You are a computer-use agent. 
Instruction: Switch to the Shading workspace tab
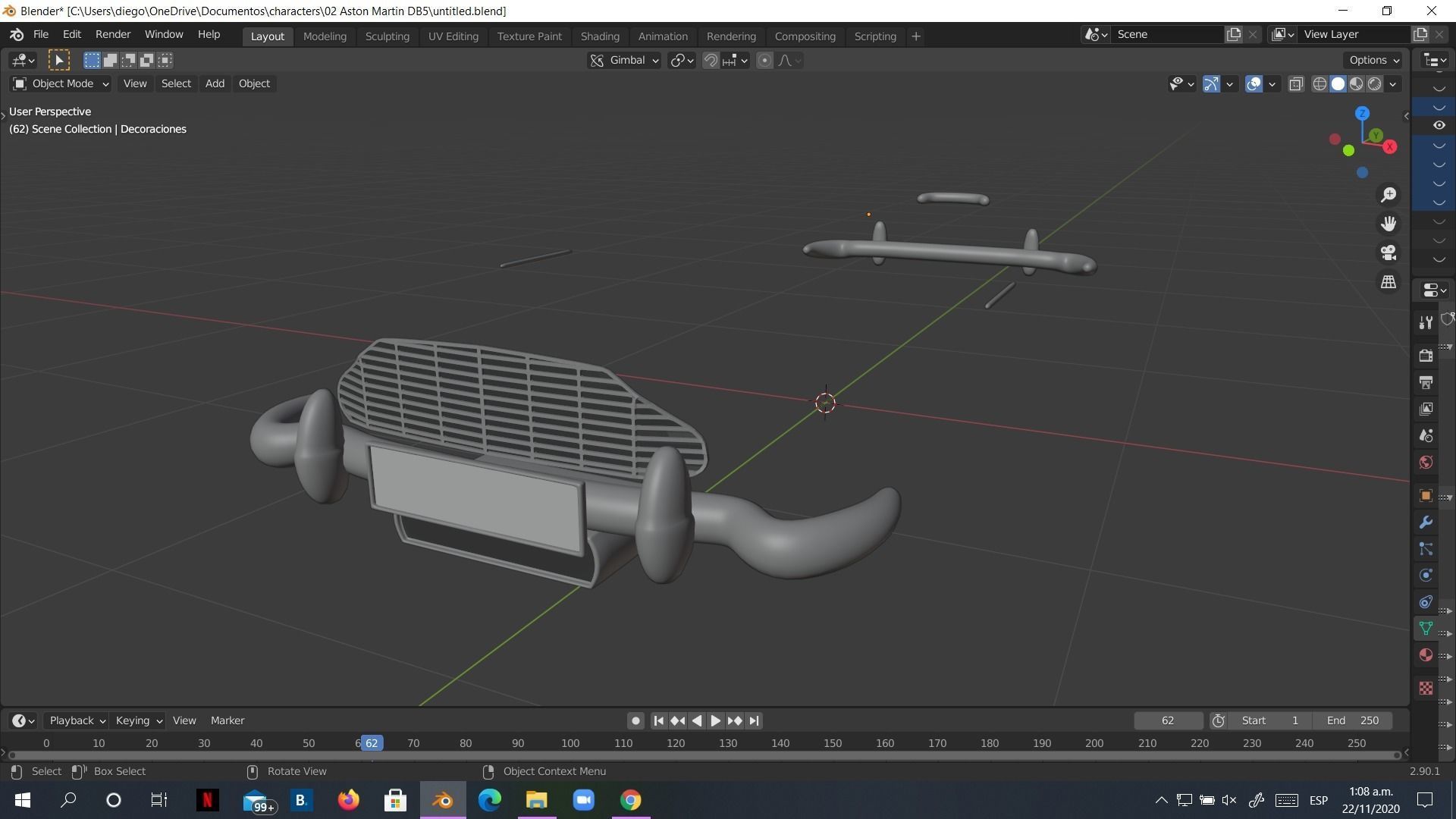pos(600,36)
